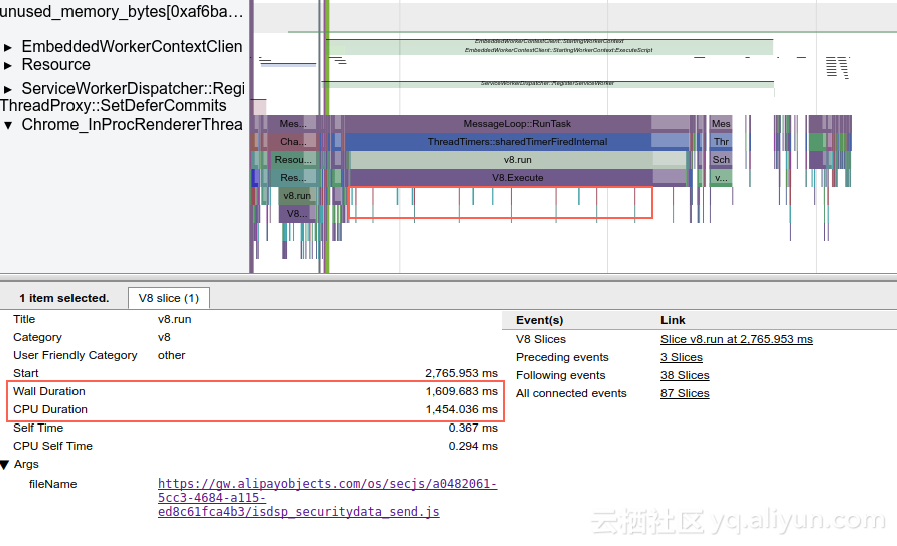897x546 pixels.
Task: Select the Cha... slice on left
Action: (x=293, y=141)
